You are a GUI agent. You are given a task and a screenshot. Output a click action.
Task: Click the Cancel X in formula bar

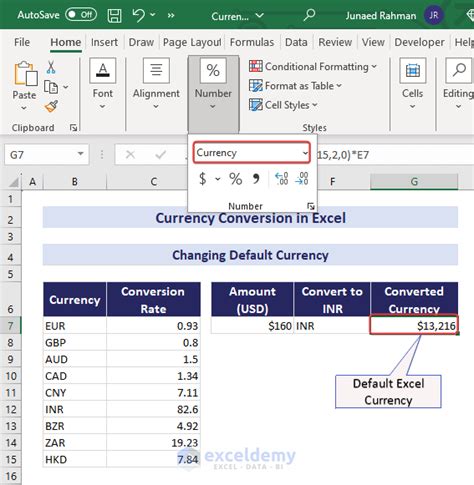coord(130,155)
